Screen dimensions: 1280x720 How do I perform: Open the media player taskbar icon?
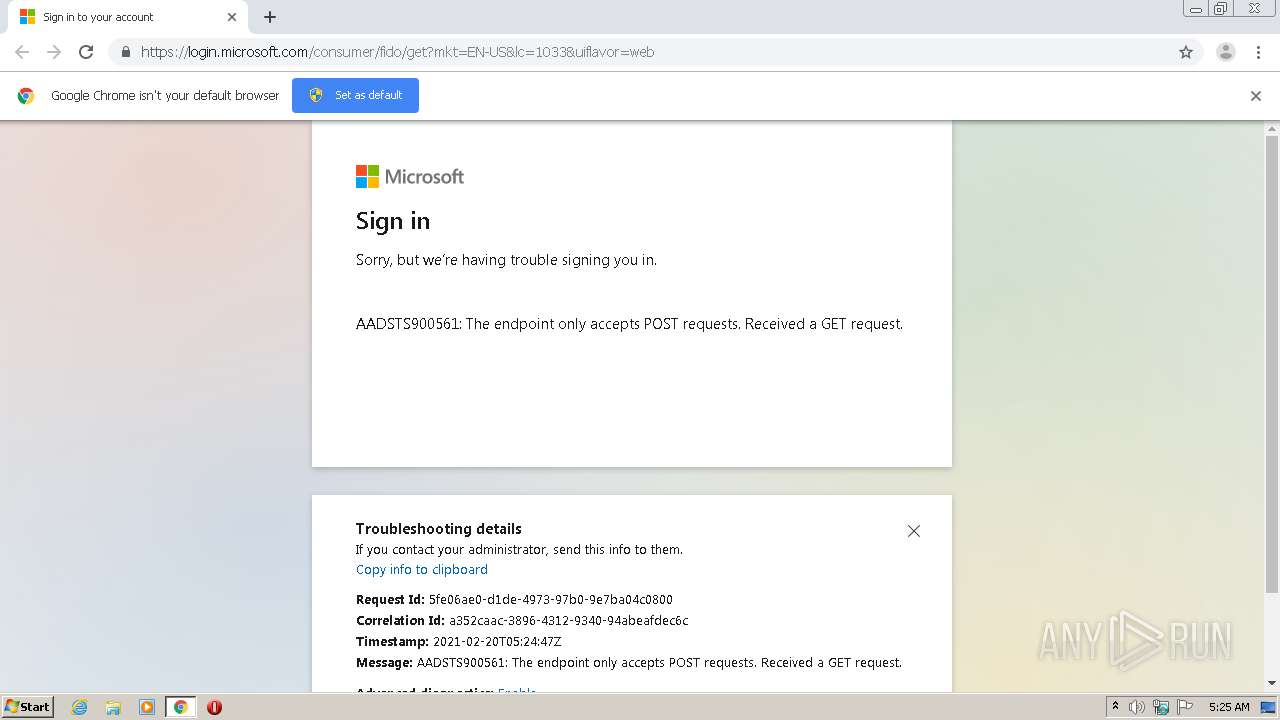pos(147,707)
